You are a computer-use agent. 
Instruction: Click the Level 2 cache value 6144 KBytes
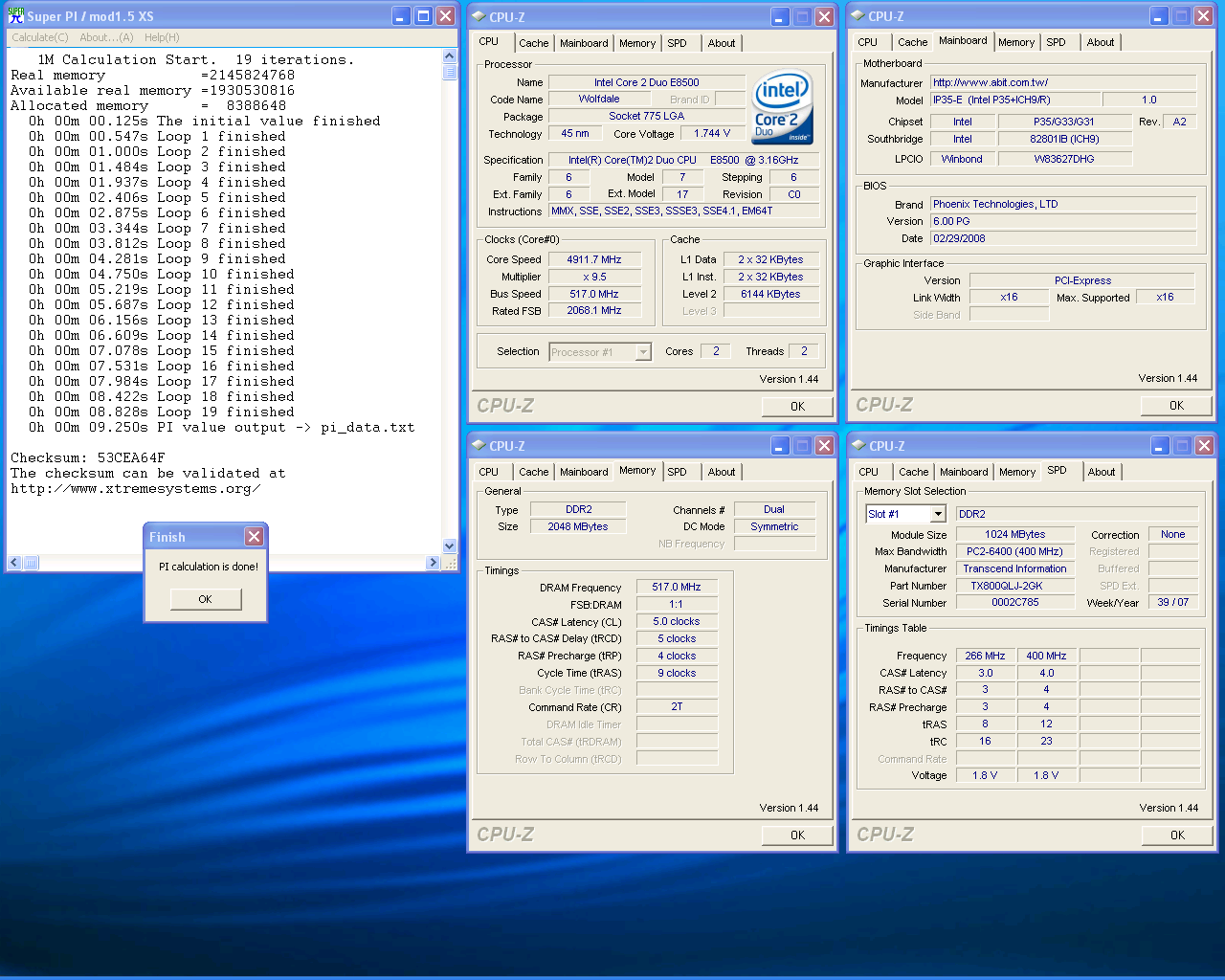tap(770, 294)
